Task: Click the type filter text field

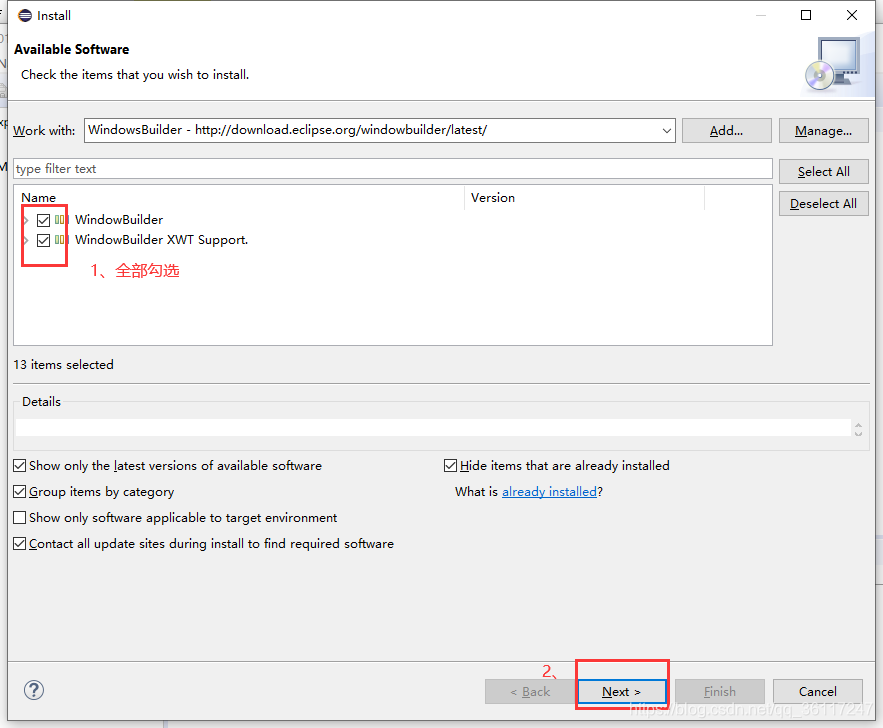Action: pos(393,169)
